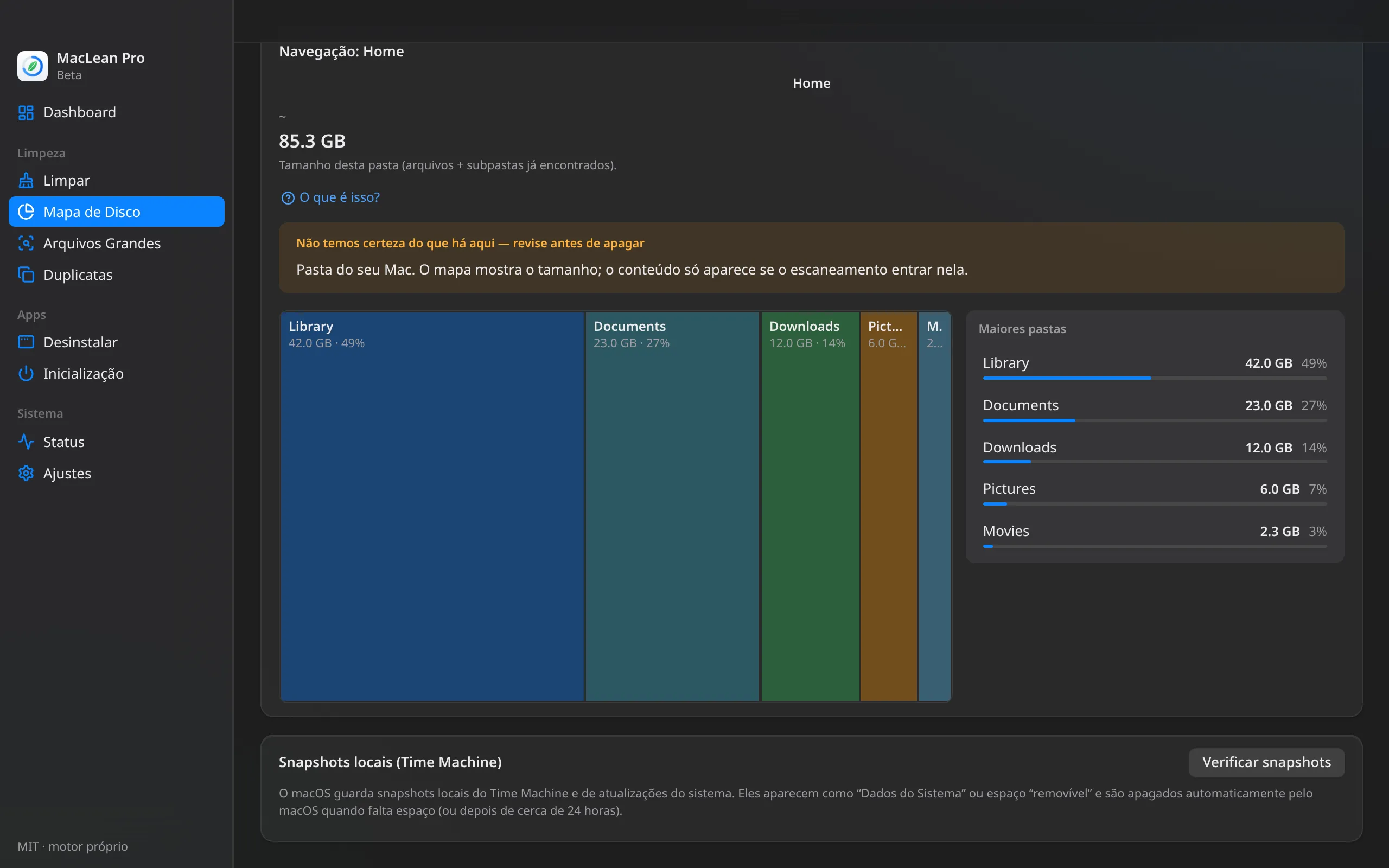1389x868 pixels.
Task: Click the question-mark help icon
Action: 288,198
